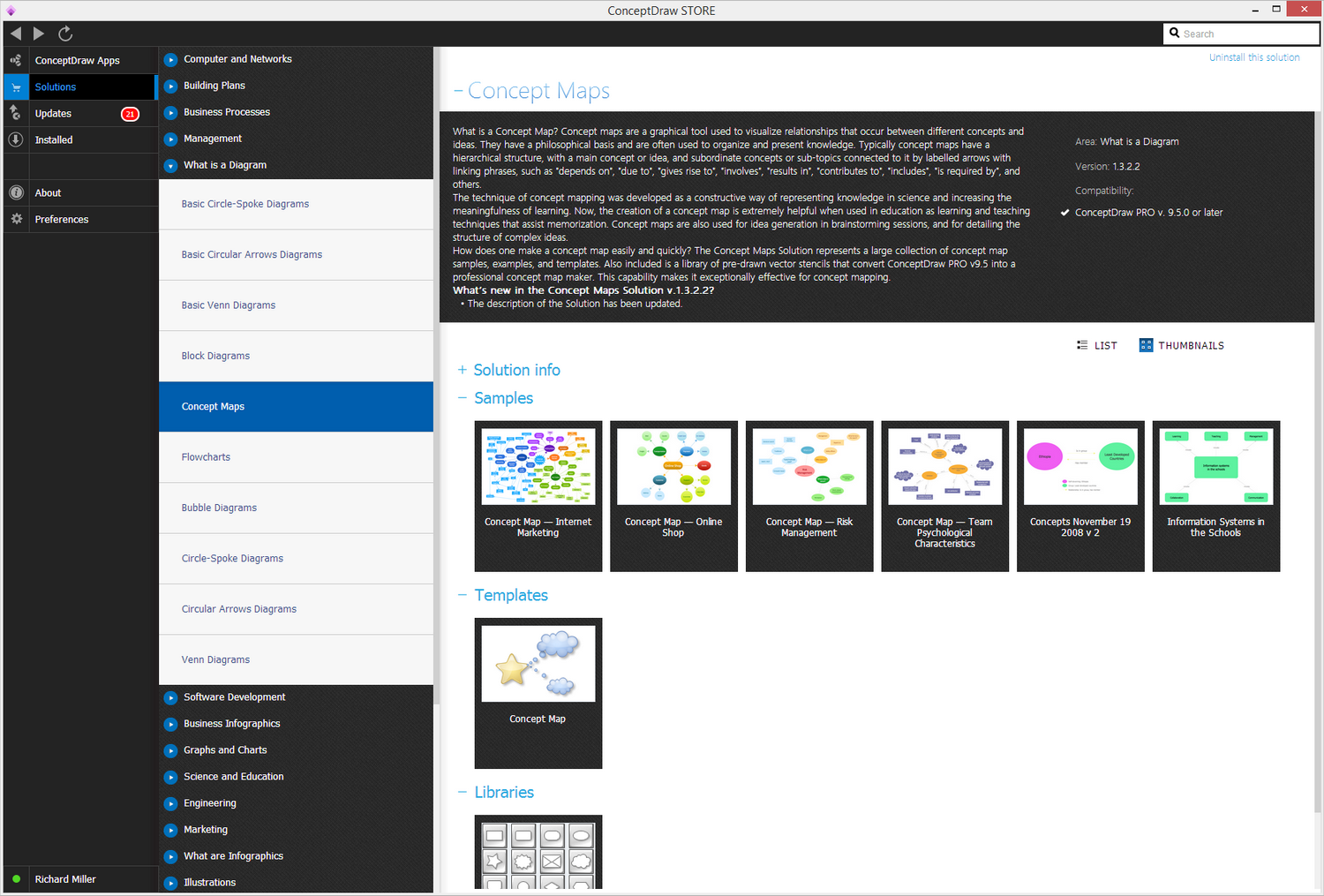Image resolution: width=1324 pixels, height=896 pixels.
Task: Select Basic Circle-Spoke Diagrams solution
Action: 296,204
